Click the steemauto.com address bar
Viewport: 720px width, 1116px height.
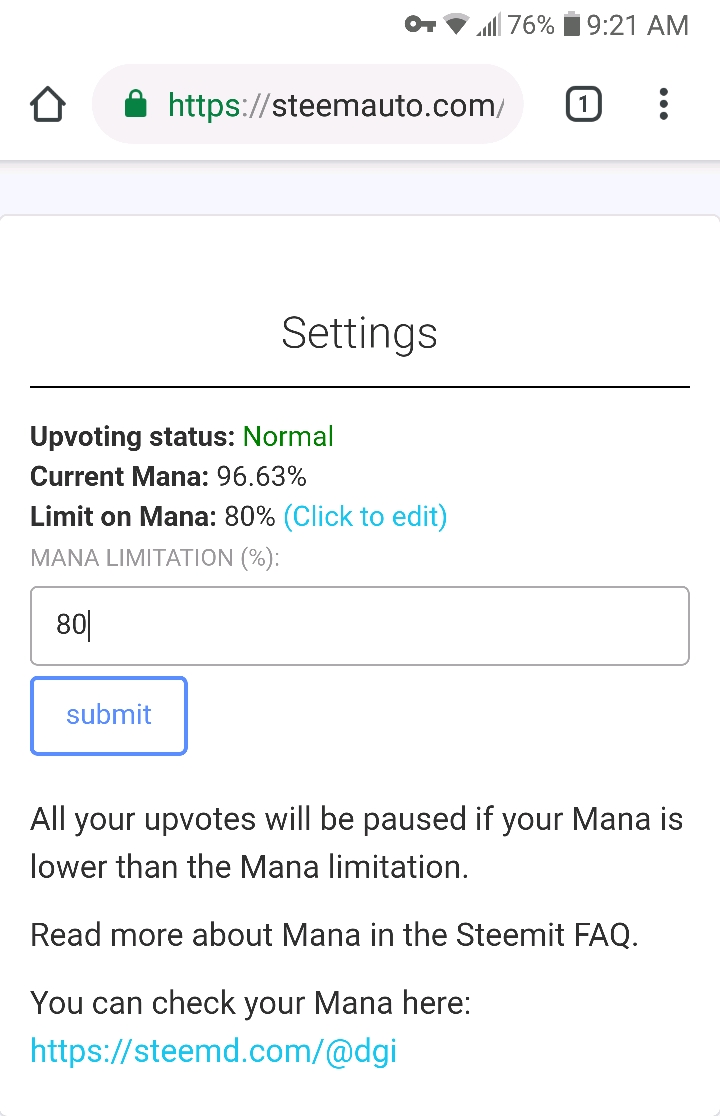coord(307,105)
